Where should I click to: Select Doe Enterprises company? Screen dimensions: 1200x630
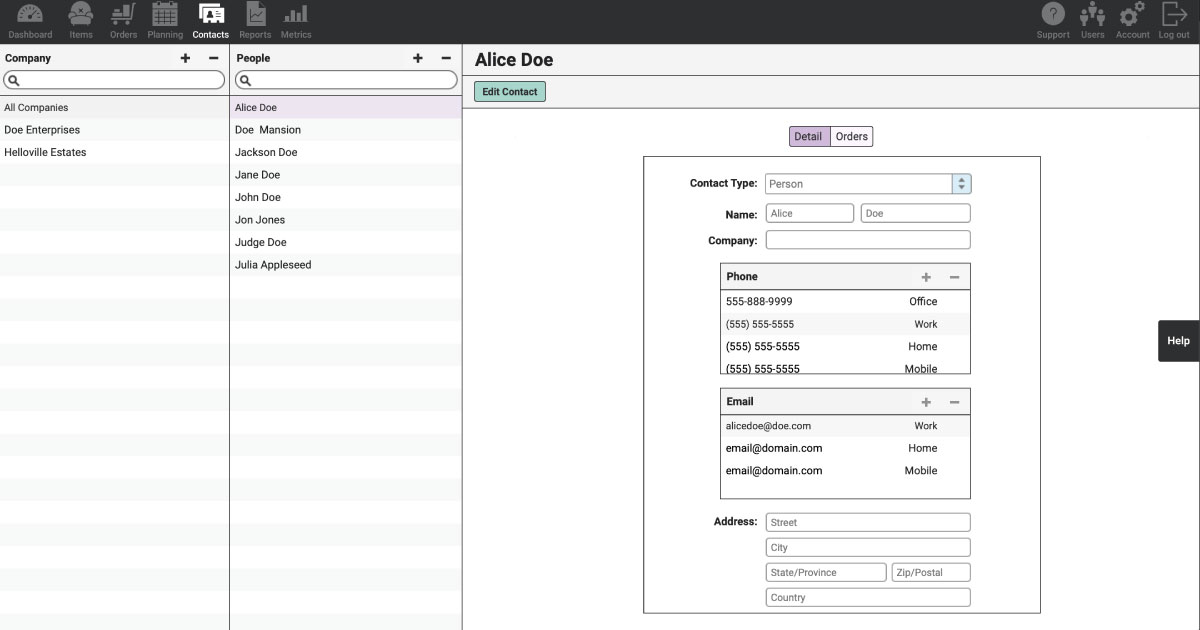(114, 130)
